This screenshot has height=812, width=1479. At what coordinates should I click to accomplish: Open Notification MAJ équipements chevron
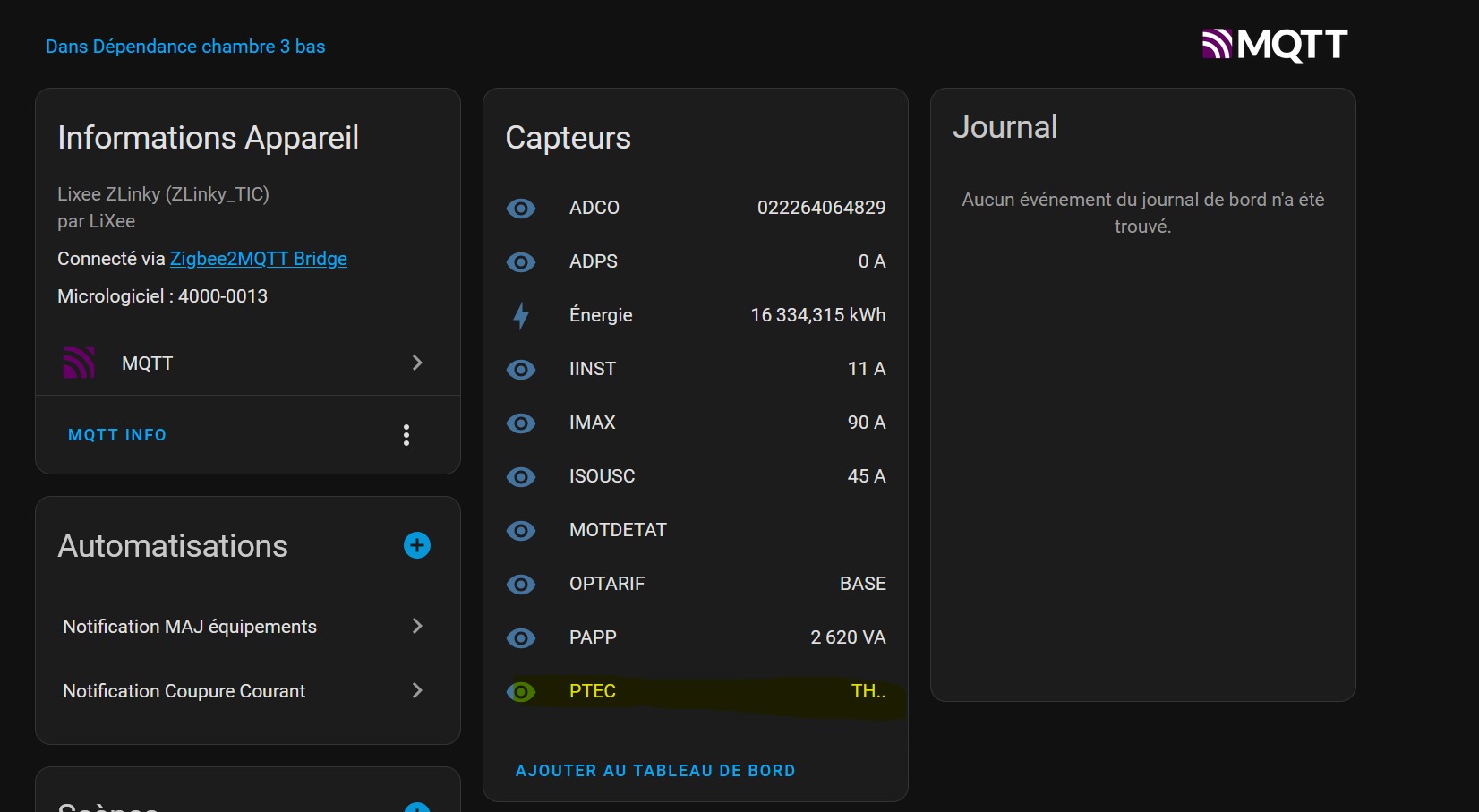pos(417,626)
